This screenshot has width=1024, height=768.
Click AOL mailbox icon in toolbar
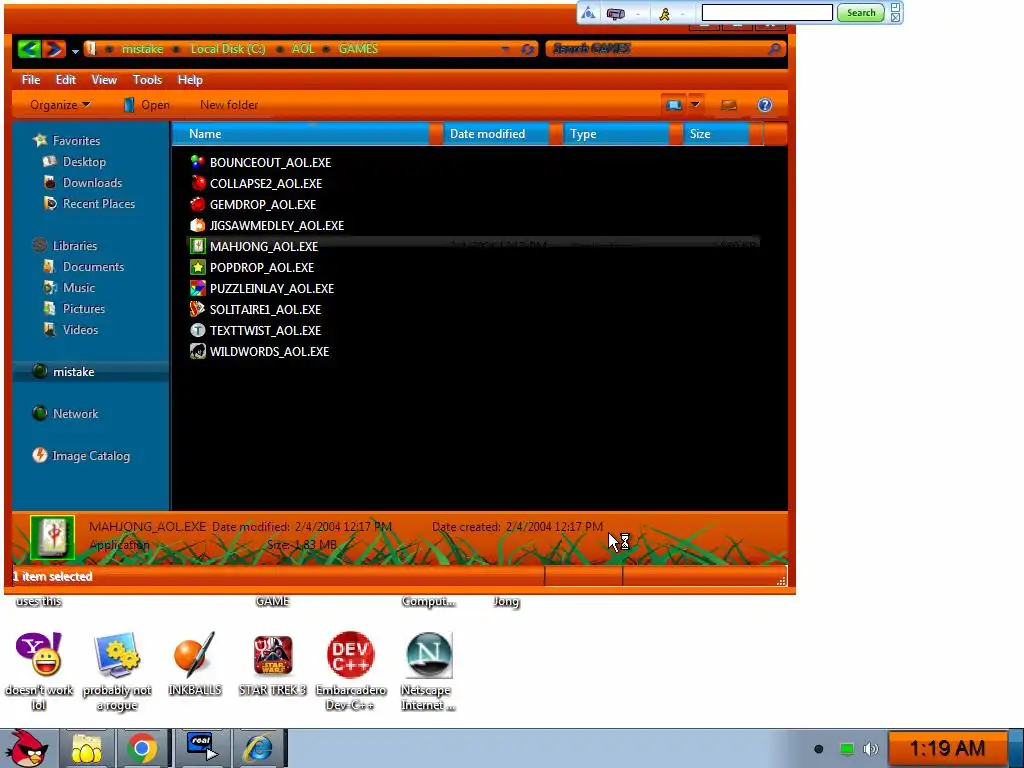point(616,13)
